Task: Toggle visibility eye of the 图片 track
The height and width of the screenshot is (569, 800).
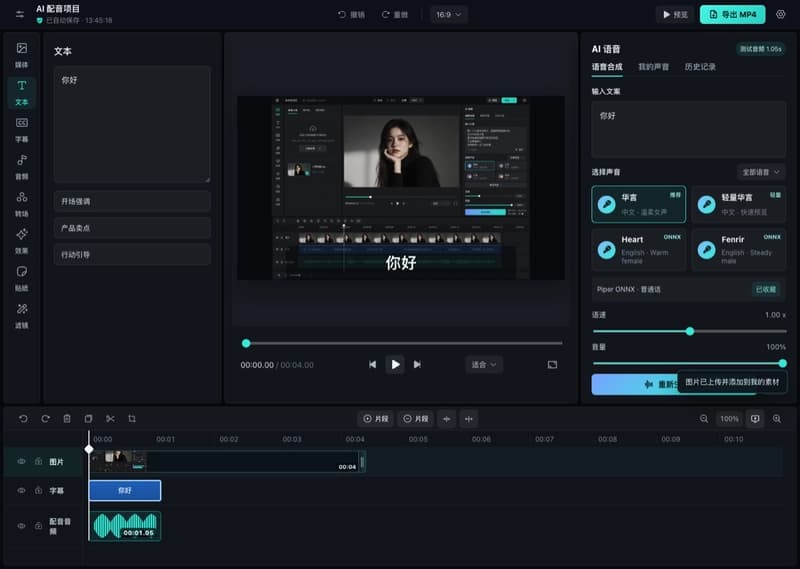Action: point(21,461)
